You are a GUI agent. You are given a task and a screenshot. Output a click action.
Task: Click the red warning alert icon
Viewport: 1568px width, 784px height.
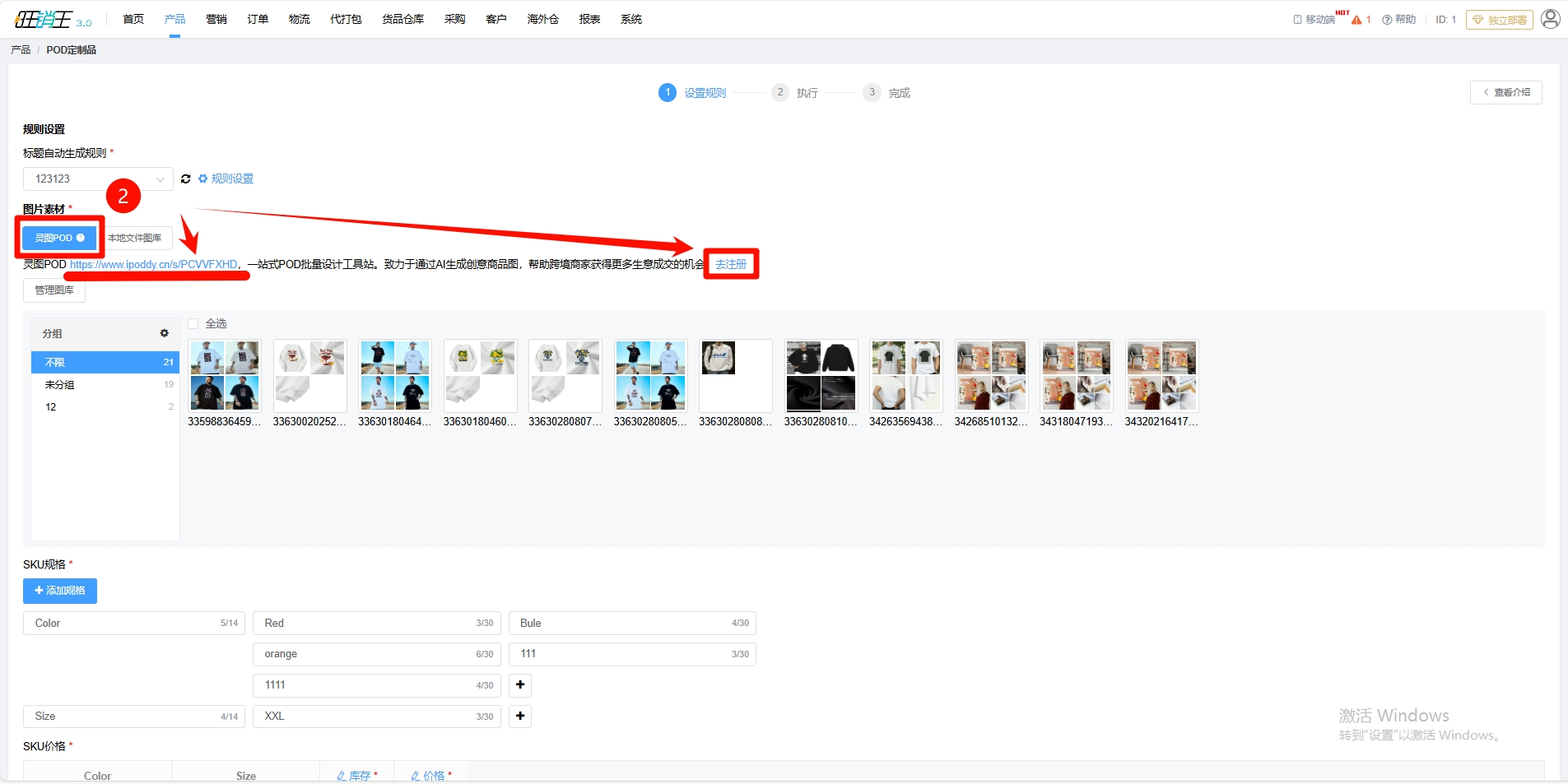click(x=1356, y=20)
